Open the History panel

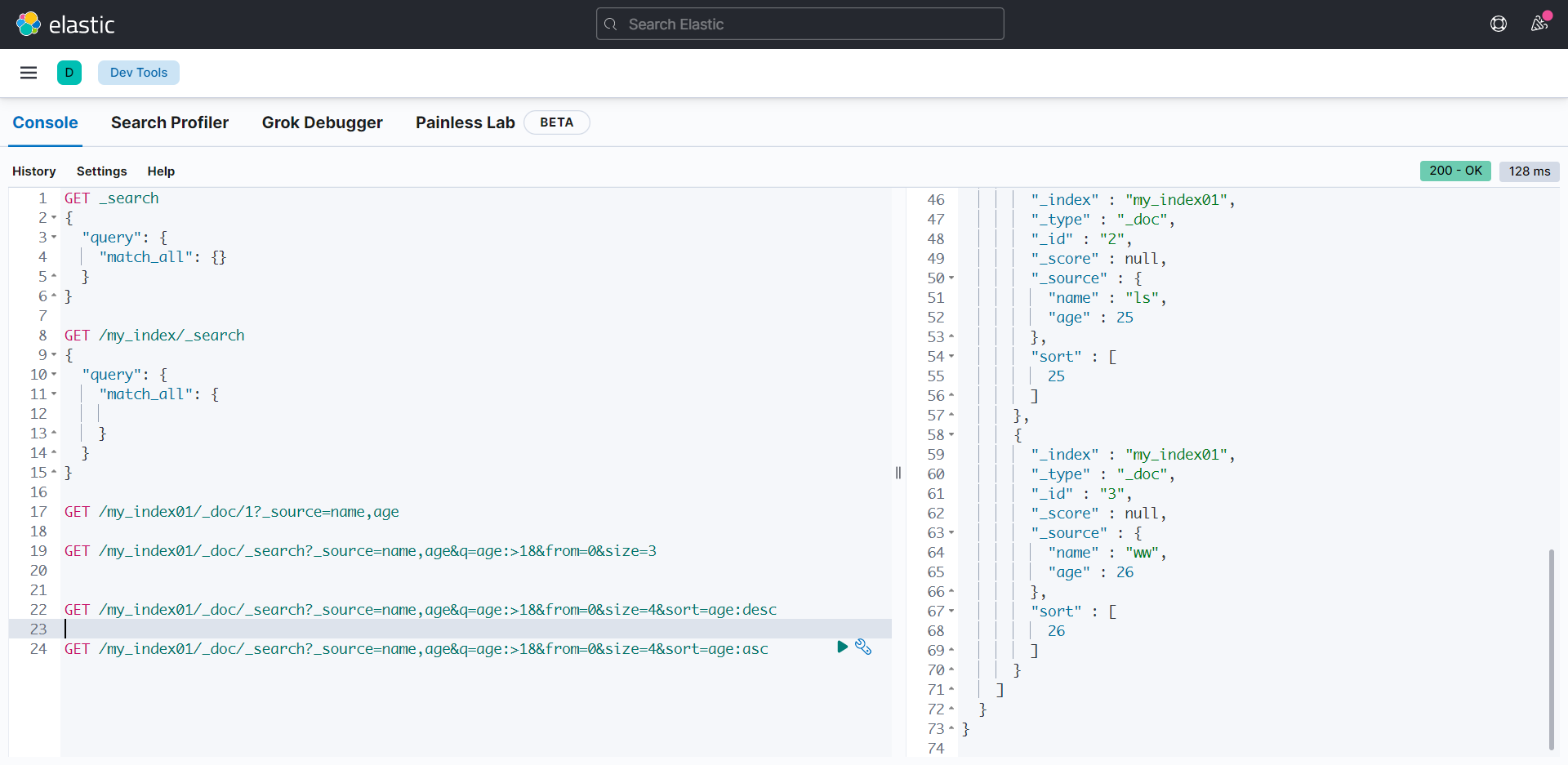34,171
